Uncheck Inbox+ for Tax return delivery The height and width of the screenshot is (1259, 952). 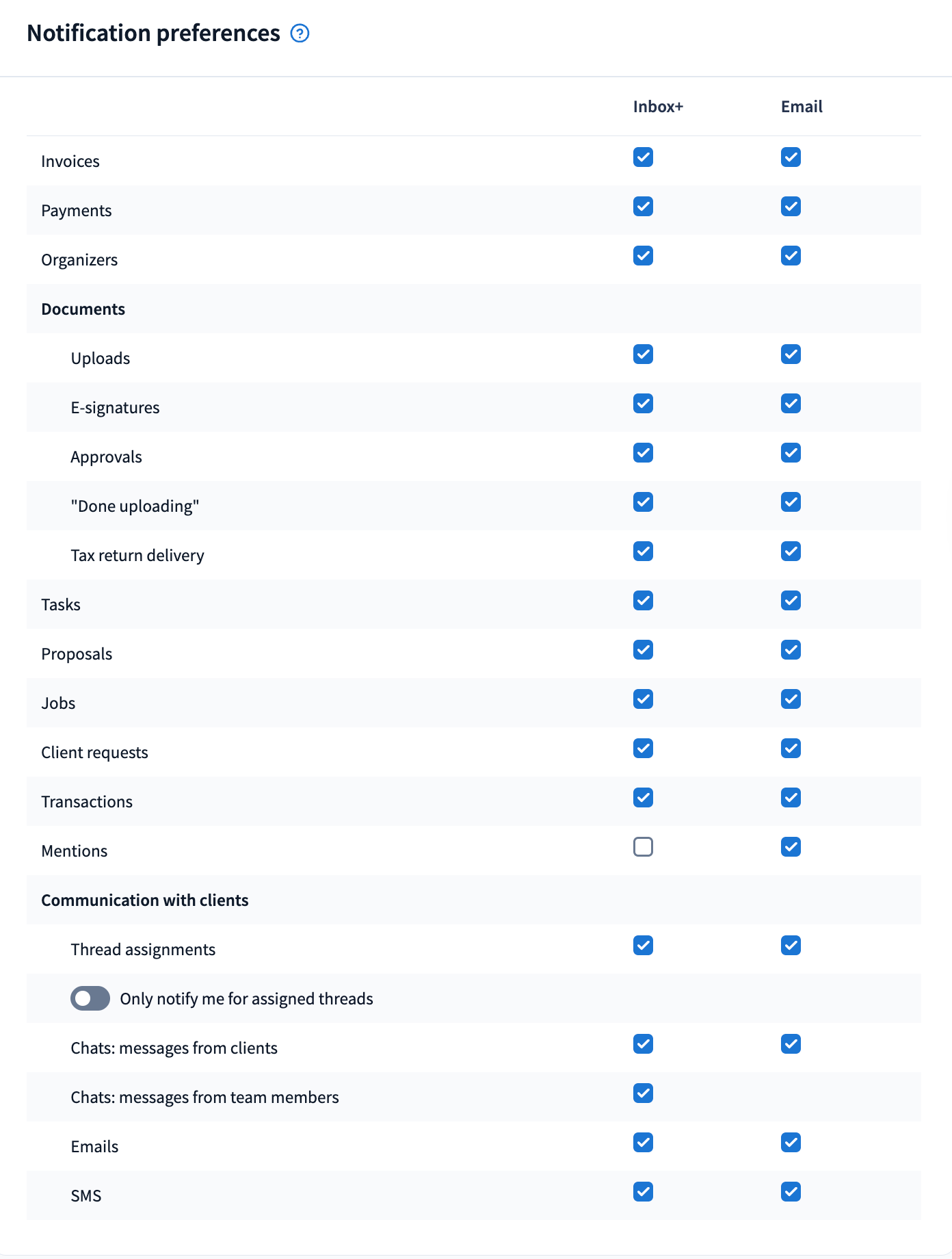point(643,551)
